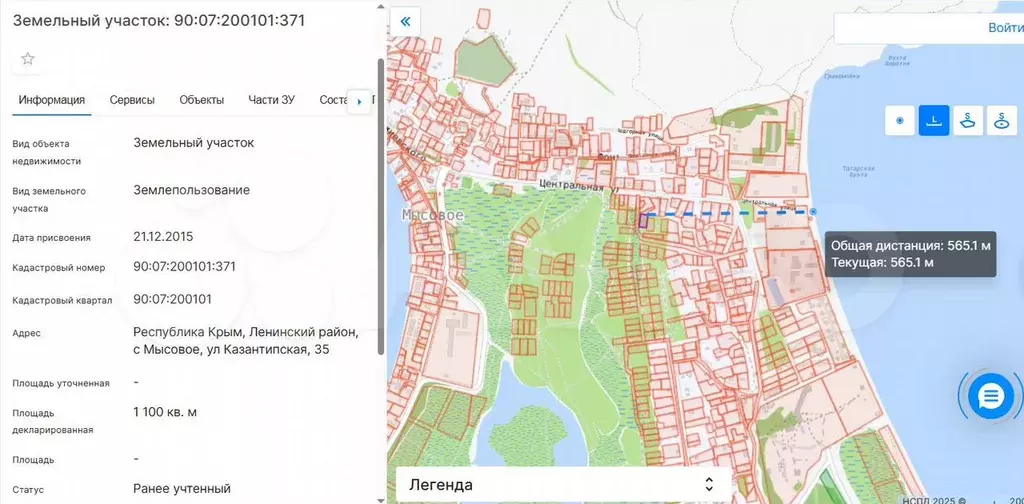Click cadastral quarter 90:07:200101 value
Viewport: 1024px width, 504px height.
pos(172,299)
